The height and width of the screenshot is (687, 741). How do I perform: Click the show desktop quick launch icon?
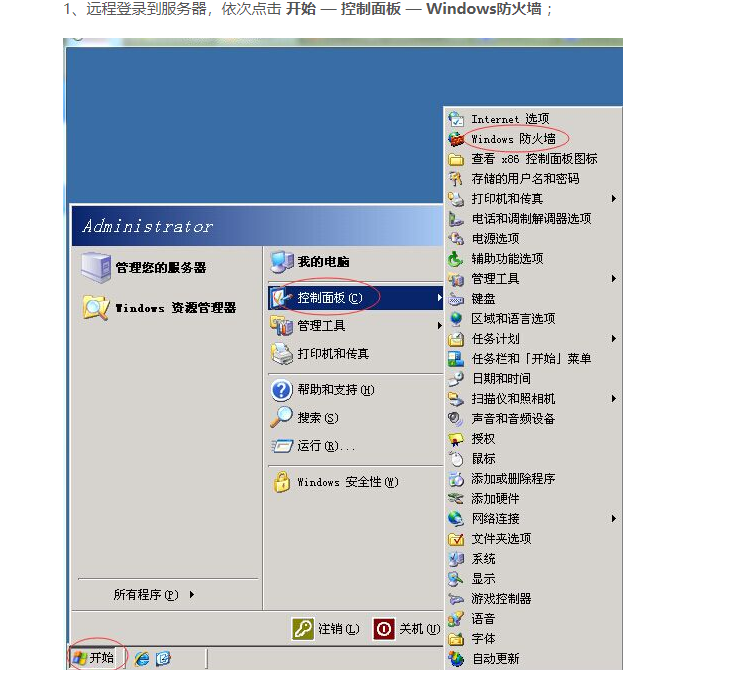163,658
